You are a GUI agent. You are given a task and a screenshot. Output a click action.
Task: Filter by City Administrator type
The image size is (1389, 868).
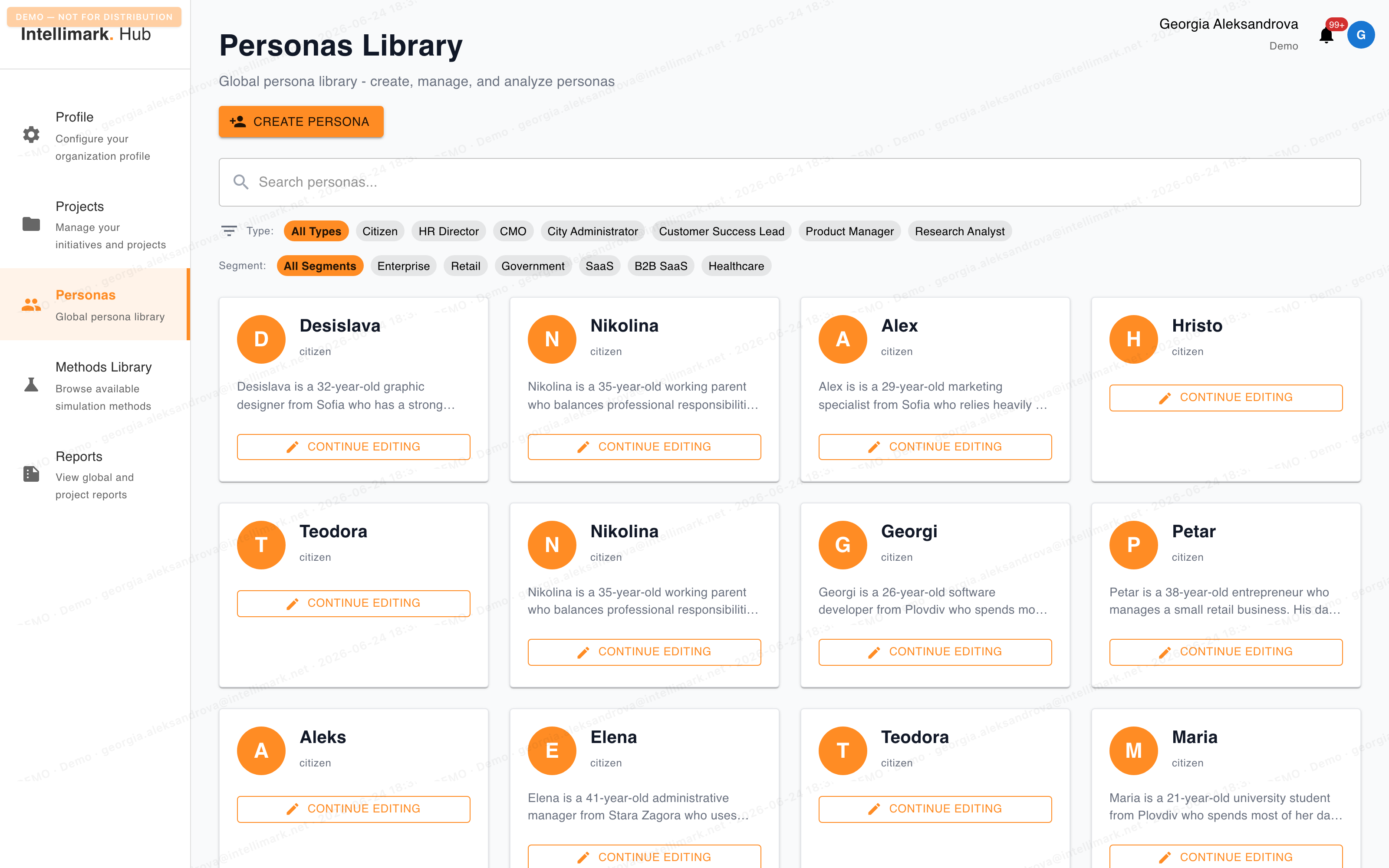coord(592,231)
